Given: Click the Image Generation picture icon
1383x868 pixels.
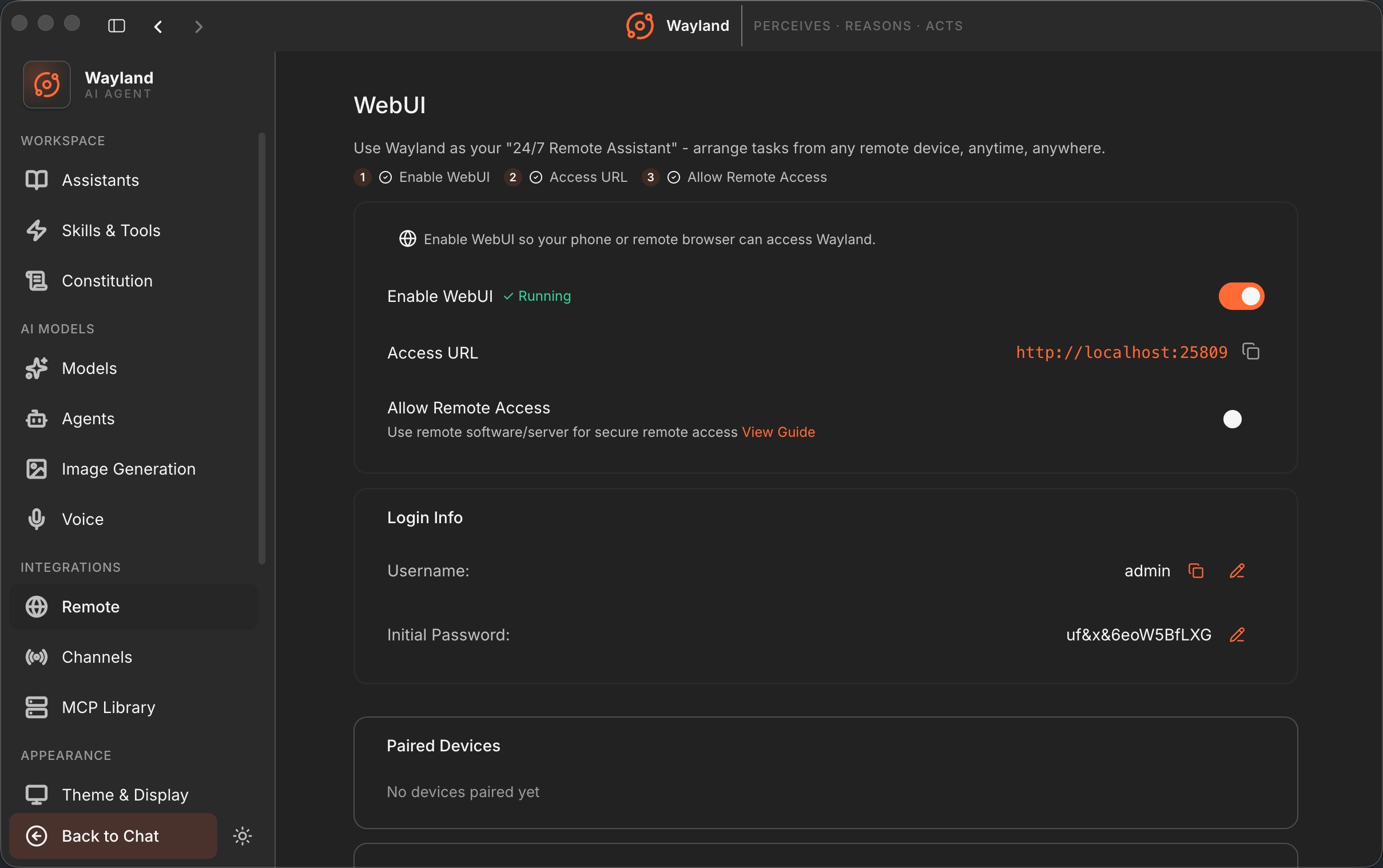Looking at the screenshot, I should [x=37, y=469].
